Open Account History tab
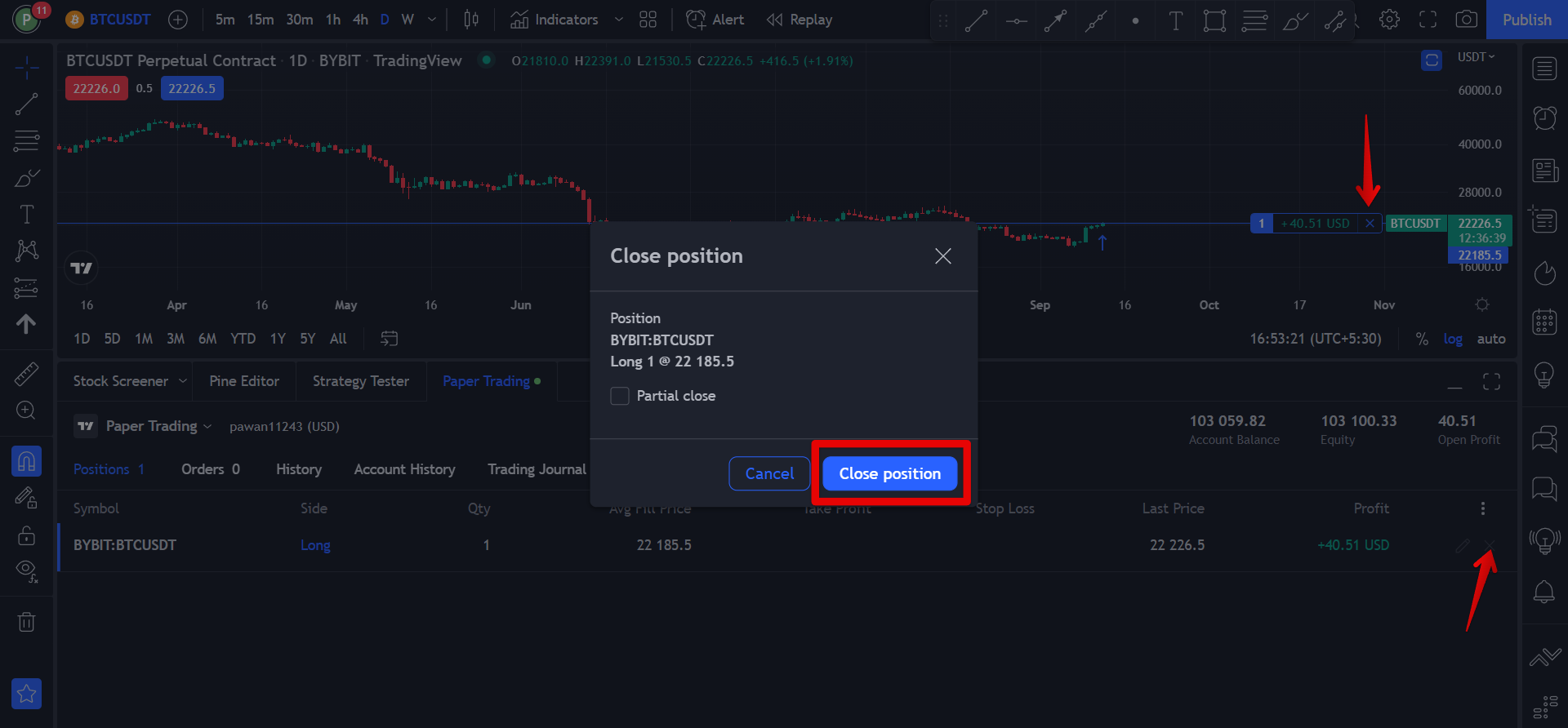This screenshot has height=728, width=1568. (x=404, y=469)
